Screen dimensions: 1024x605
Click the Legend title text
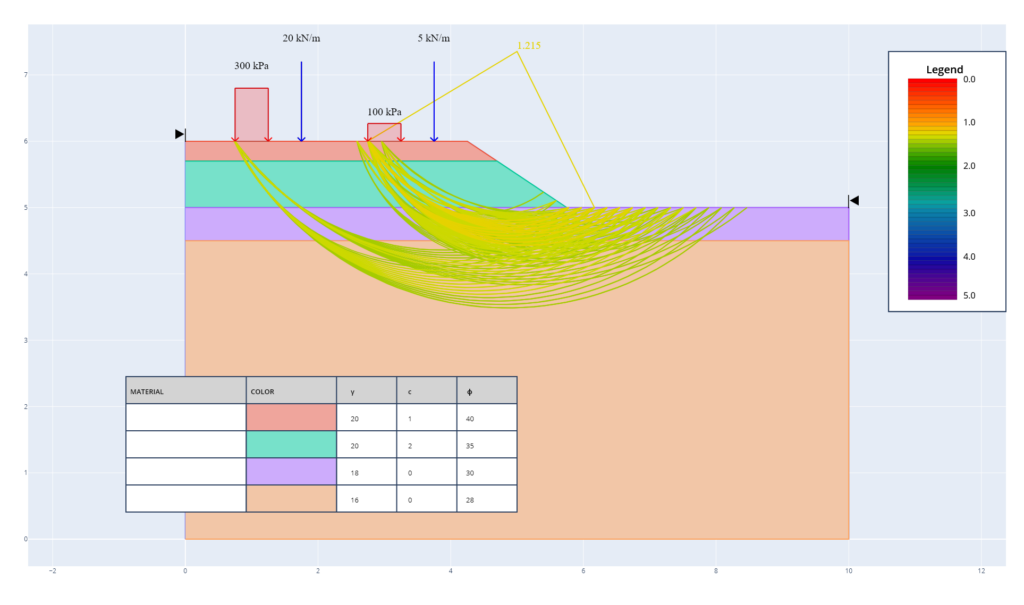[944, 70]
